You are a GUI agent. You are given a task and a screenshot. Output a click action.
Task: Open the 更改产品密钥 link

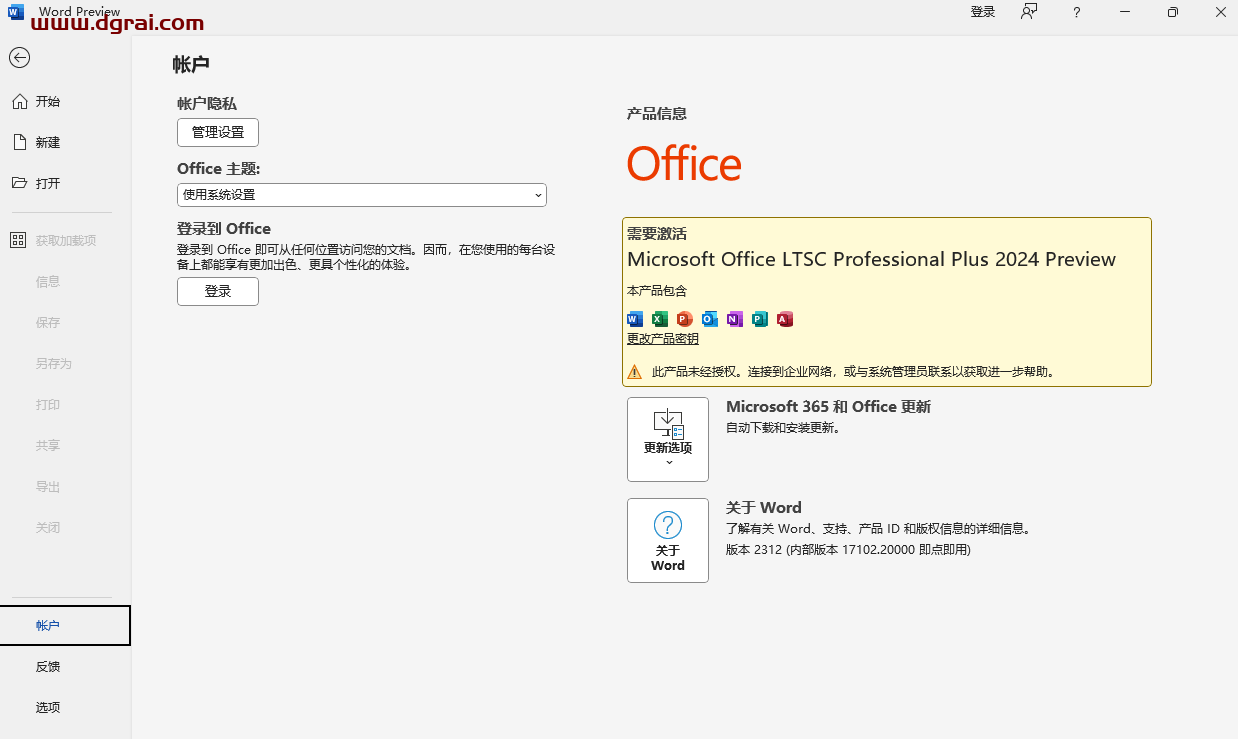click(x=662, y=338)
